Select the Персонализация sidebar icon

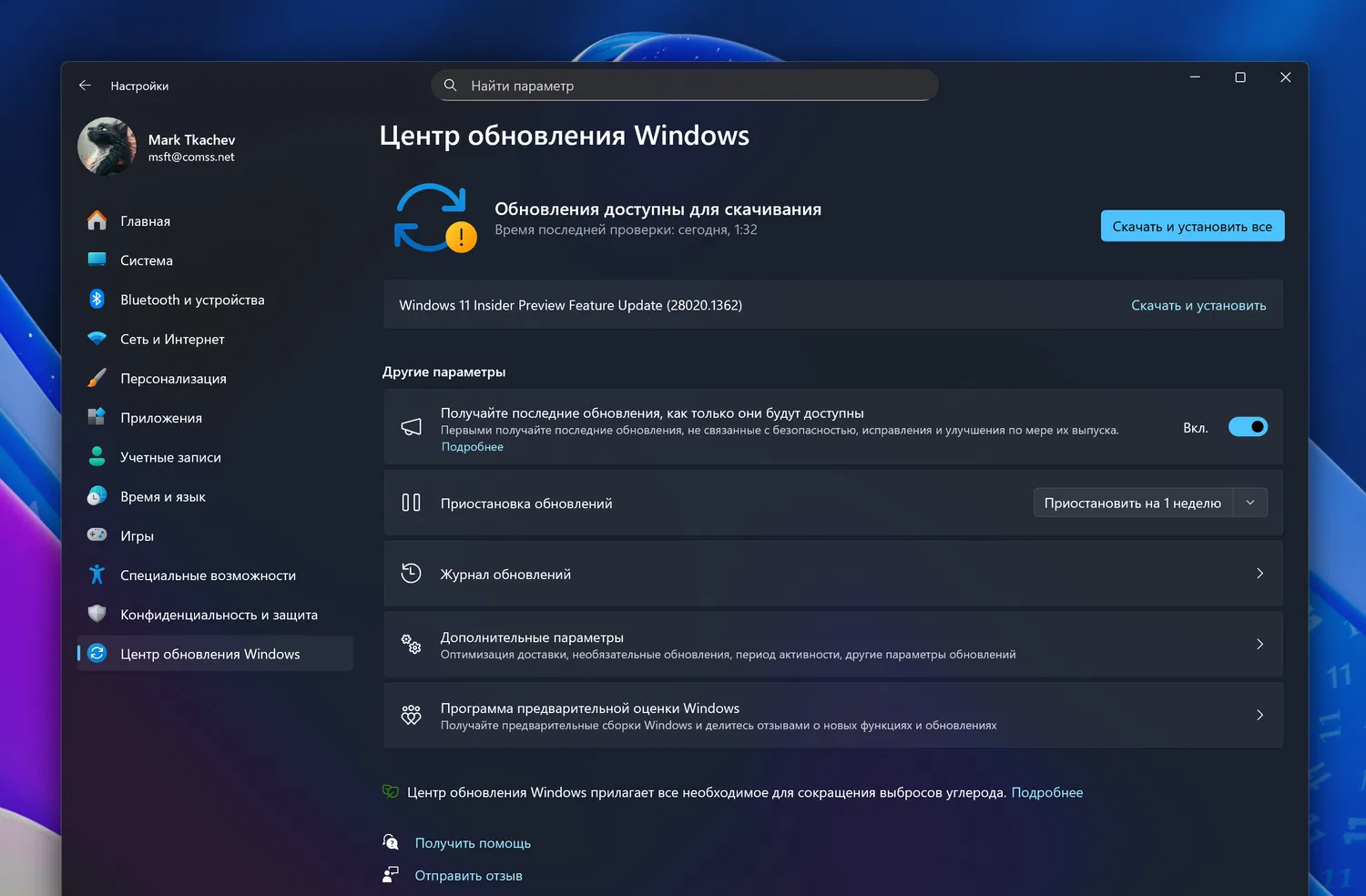98,378
